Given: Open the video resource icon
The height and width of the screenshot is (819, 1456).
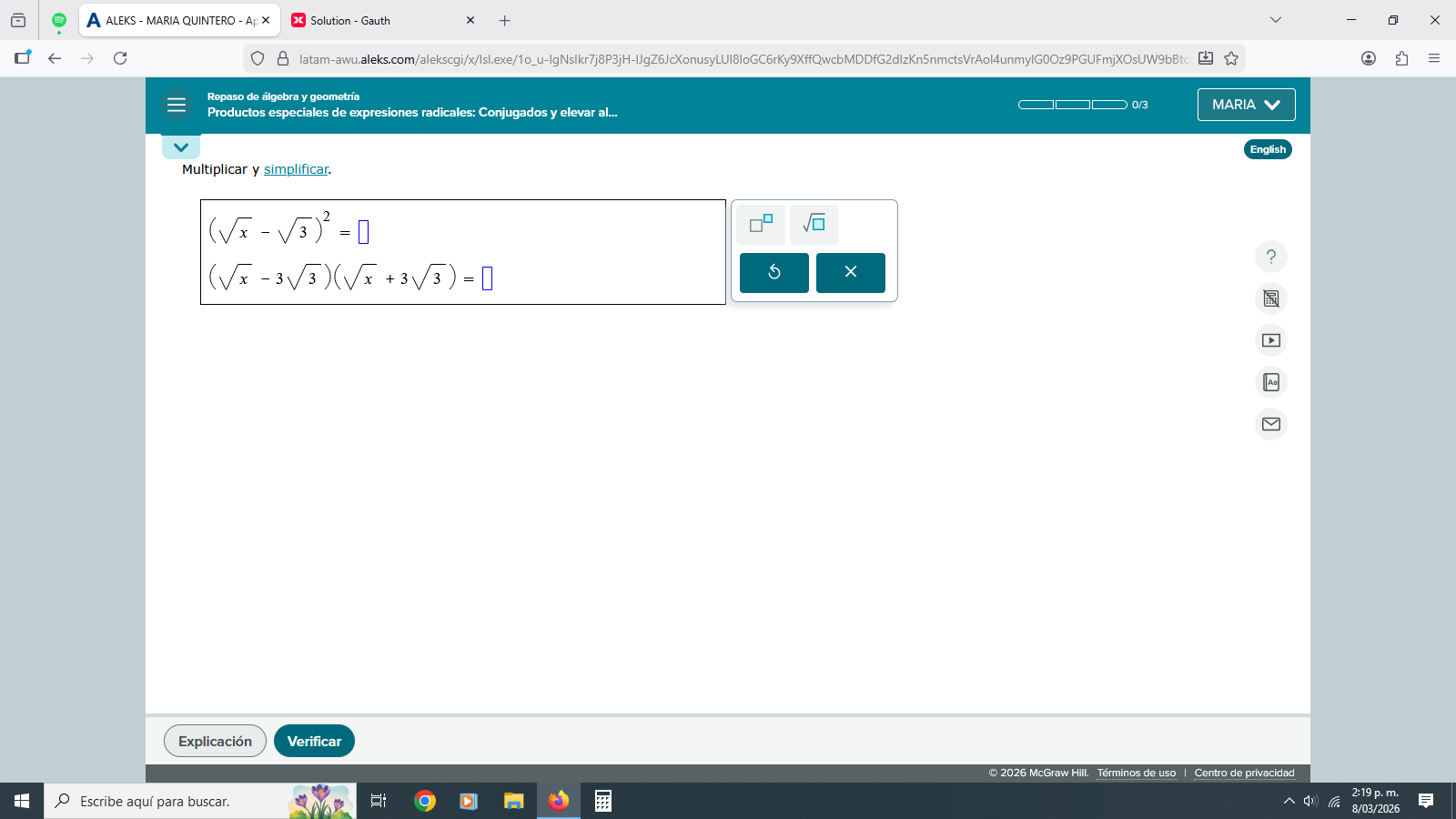Looking at the screenshot, I should tap(1270, 340).
